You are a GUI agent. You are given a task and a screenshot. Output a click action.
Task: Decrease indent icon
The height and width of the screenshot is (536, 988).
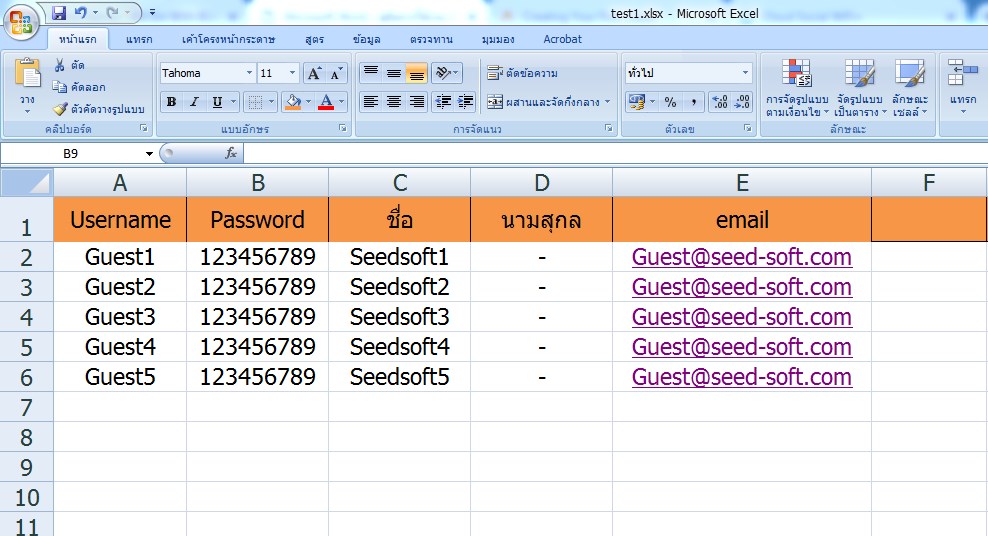443,101
